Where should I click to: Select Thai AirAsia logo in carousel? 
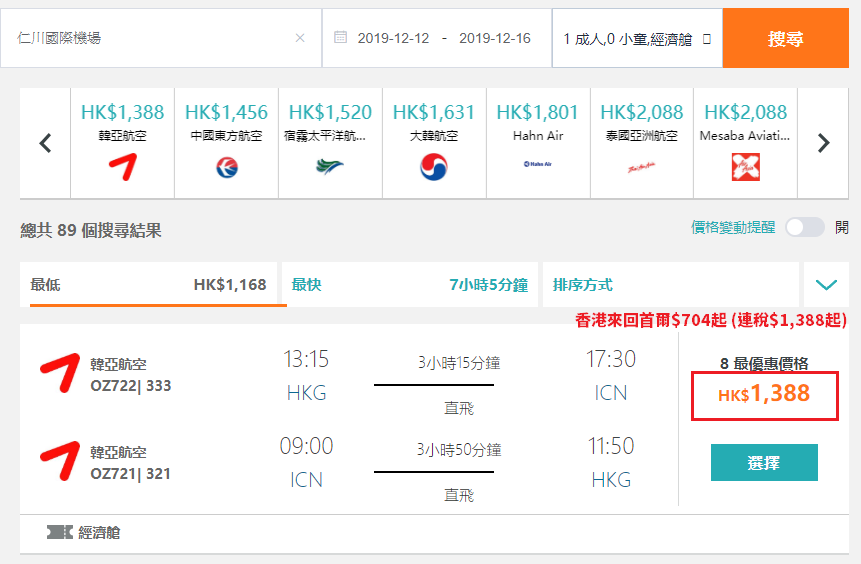[641, 167]
